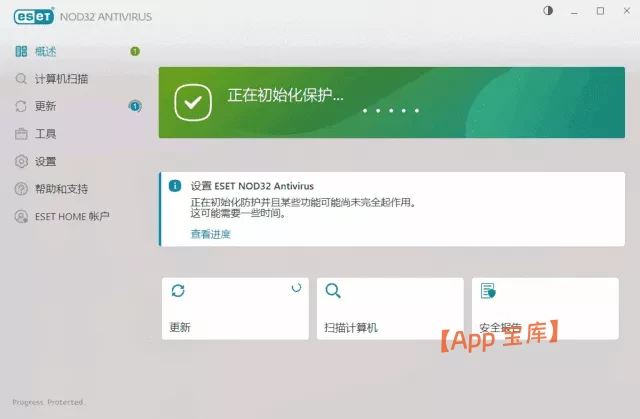Click the NOD32 ANTIVIRUS title text
Viewport: 640px width, 419px height.
[106, 17]
